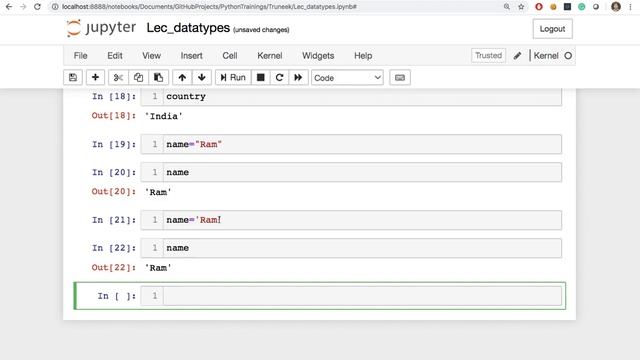Open the command palette keyboard icon
Screen dimensions: 640x360
click(x=400, y=78)
